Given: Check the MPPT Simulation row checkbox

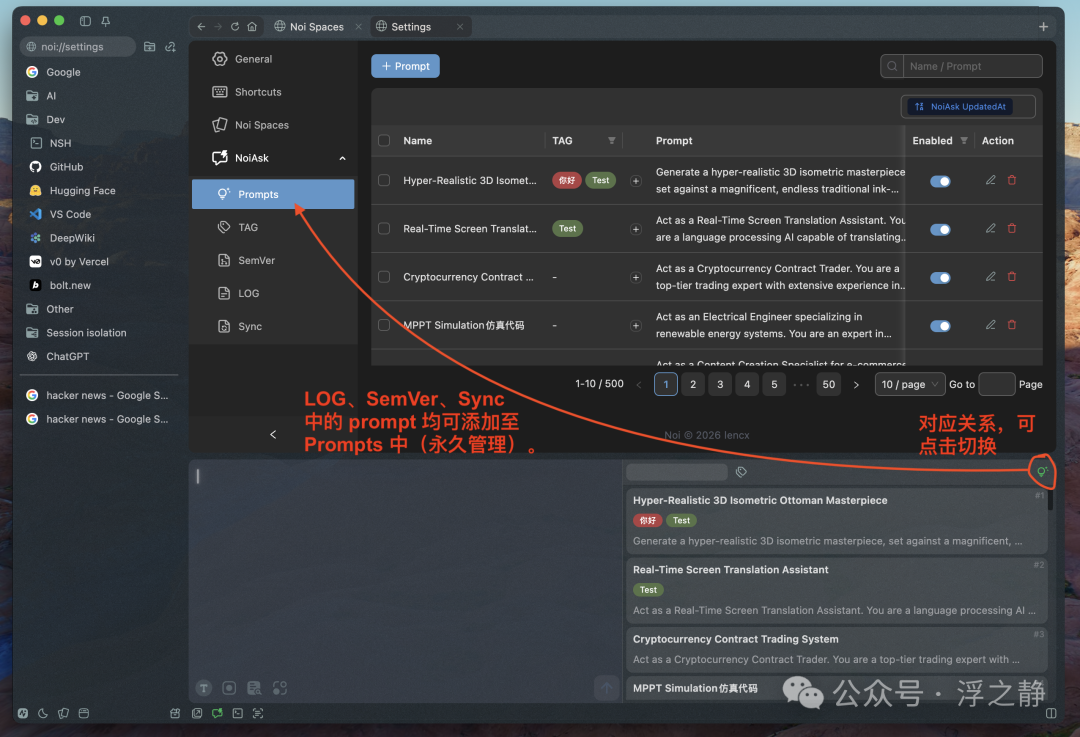Looking at the screenshot, I should point(384,324).
